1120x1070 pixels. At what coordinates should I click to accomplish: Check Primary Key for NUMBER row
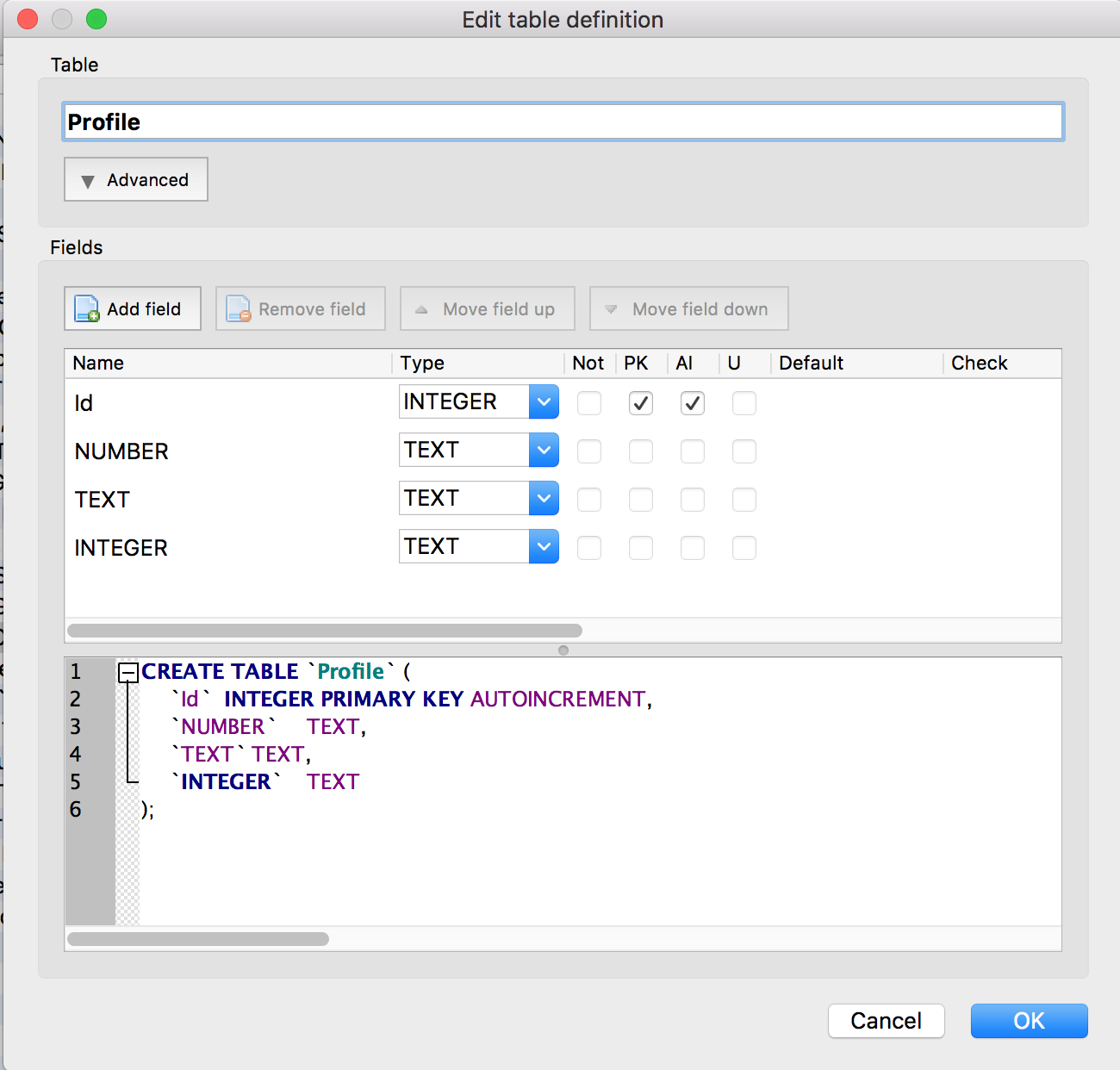click(x=641, y=451)
